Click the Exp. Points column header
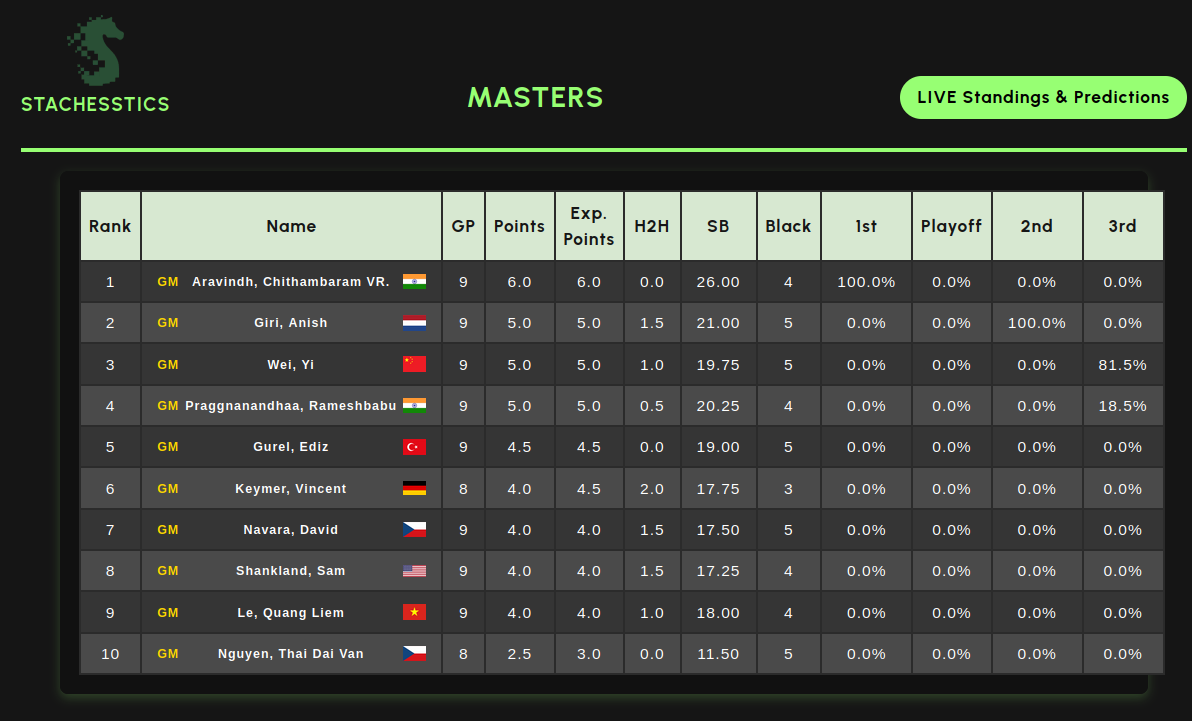 589,226
